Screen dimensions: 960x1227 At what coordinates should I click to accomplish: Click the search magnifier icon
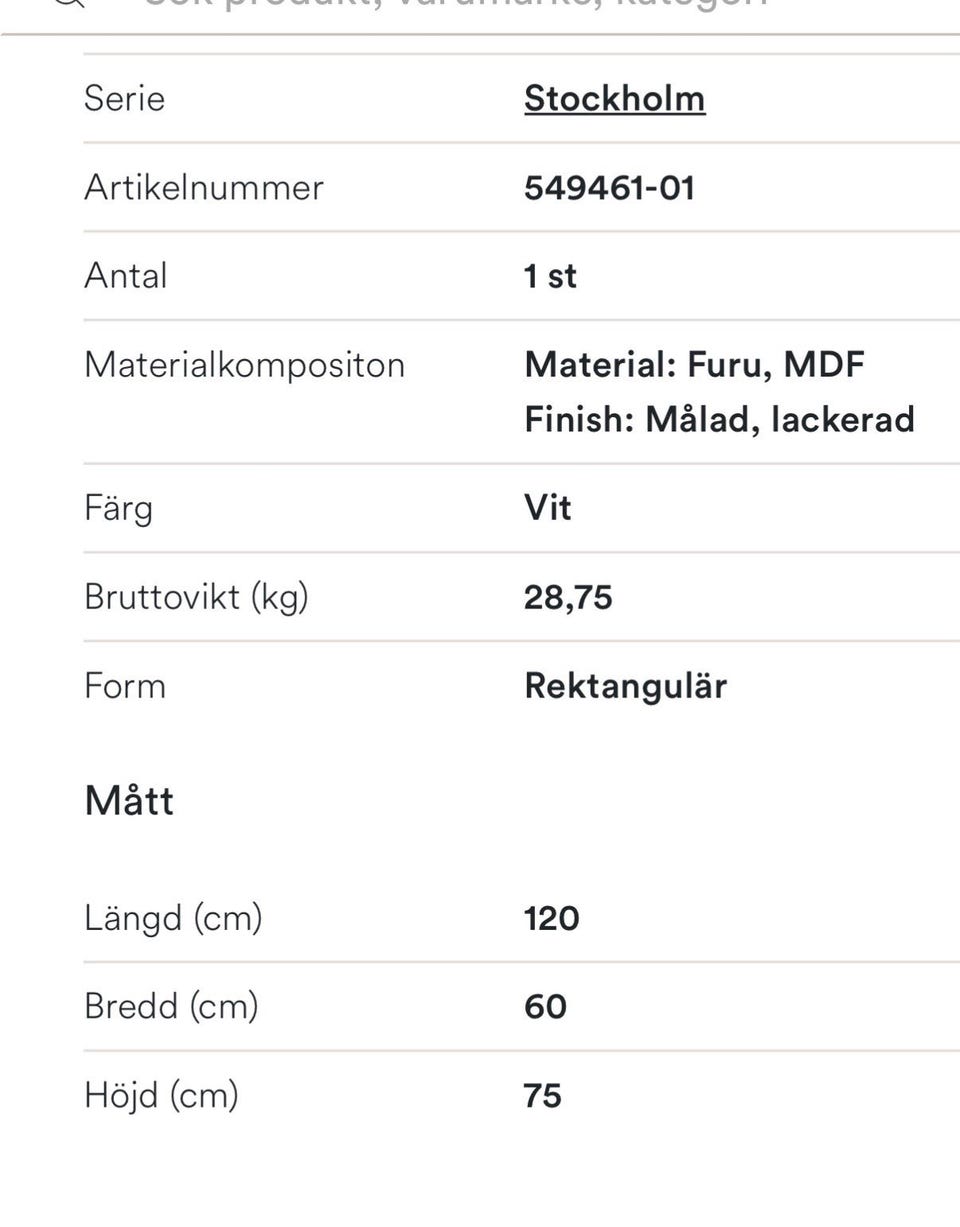(68, 3)
